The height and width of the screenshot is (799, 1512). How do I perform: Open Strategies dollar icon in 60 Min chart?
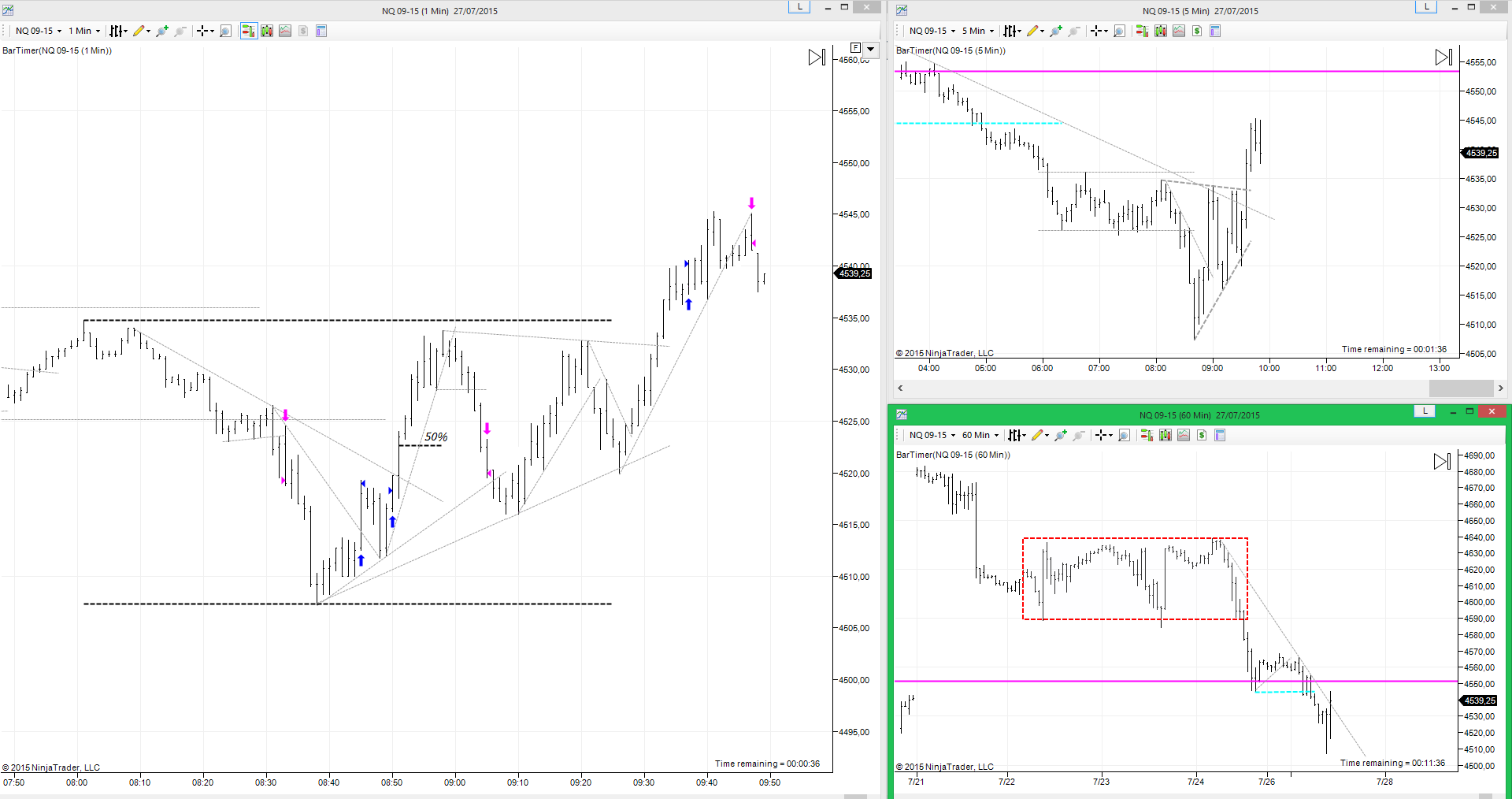pos(1202,435)
